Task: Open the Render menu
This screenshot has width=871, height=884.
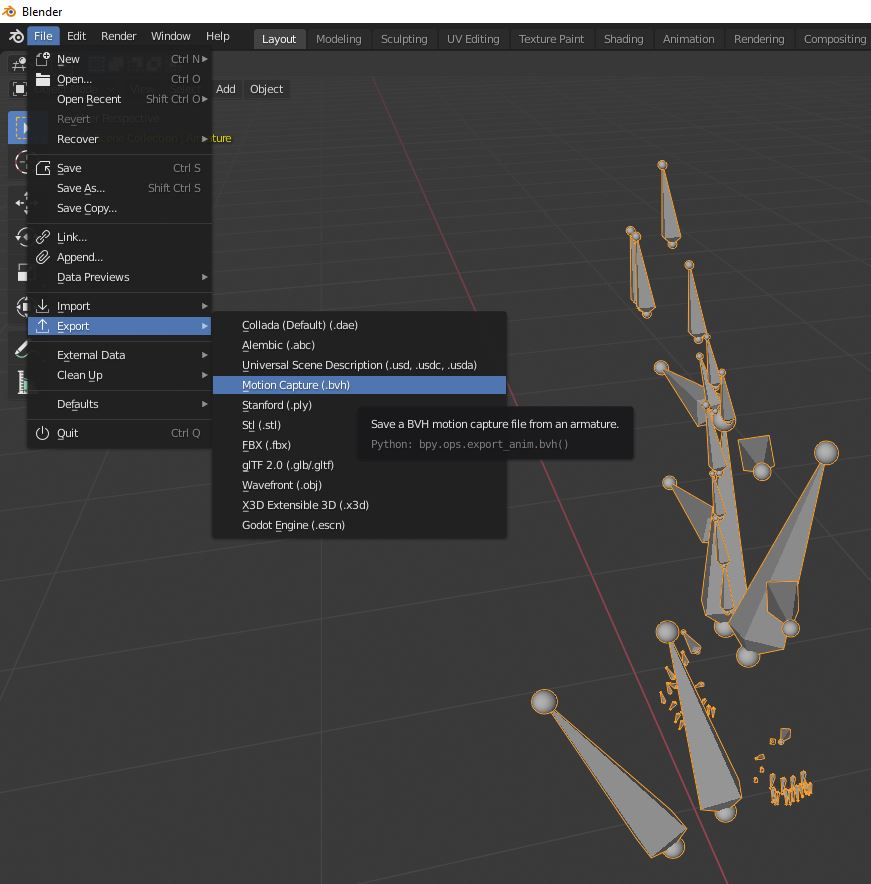Action: pos(118,36)
